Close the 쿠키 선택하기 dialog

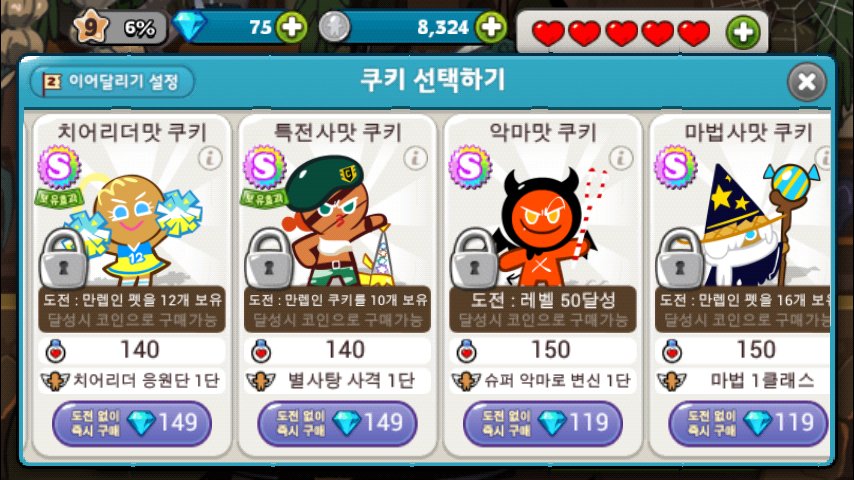click(x=807, y=82)
